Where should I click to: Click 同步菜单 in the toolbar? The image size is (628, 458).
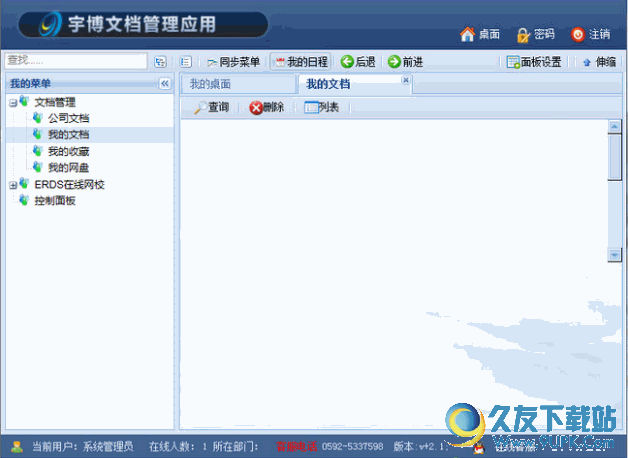click(x=234, y=62)
